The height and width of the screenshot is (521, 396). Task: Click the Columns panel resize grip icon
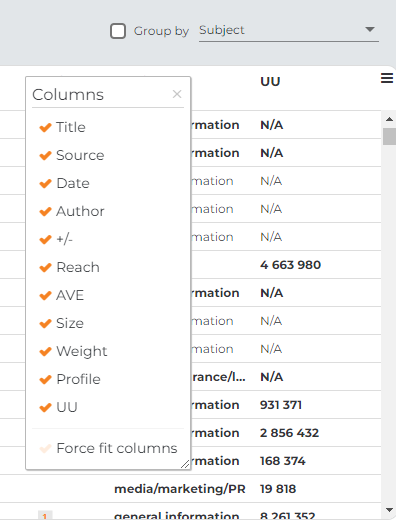click(x=185, y=464)
